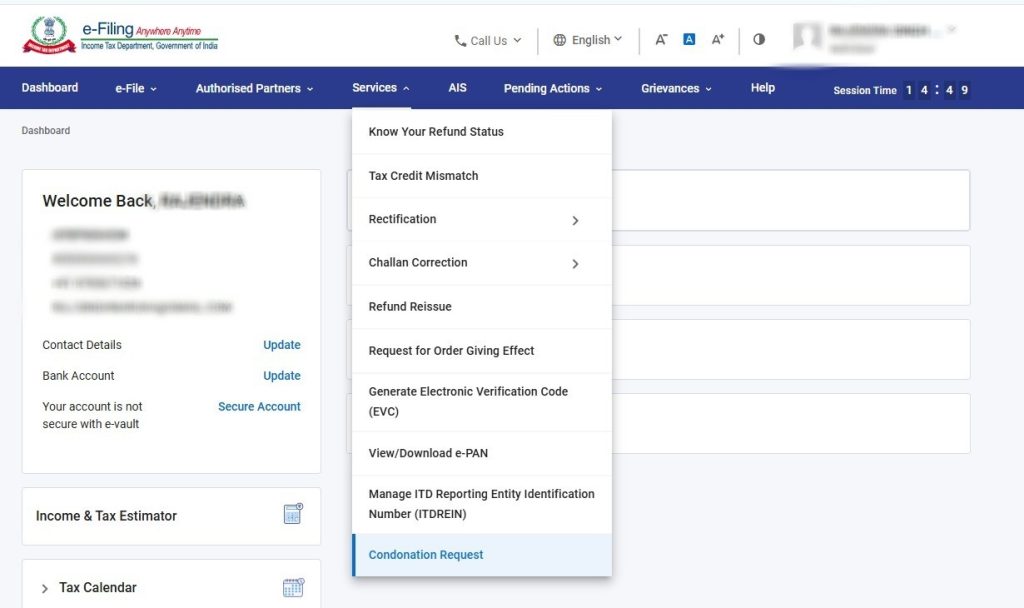Click Update link for Contact Details
The width and height of the screenshot is (1024, 608).
click(281, 345)
